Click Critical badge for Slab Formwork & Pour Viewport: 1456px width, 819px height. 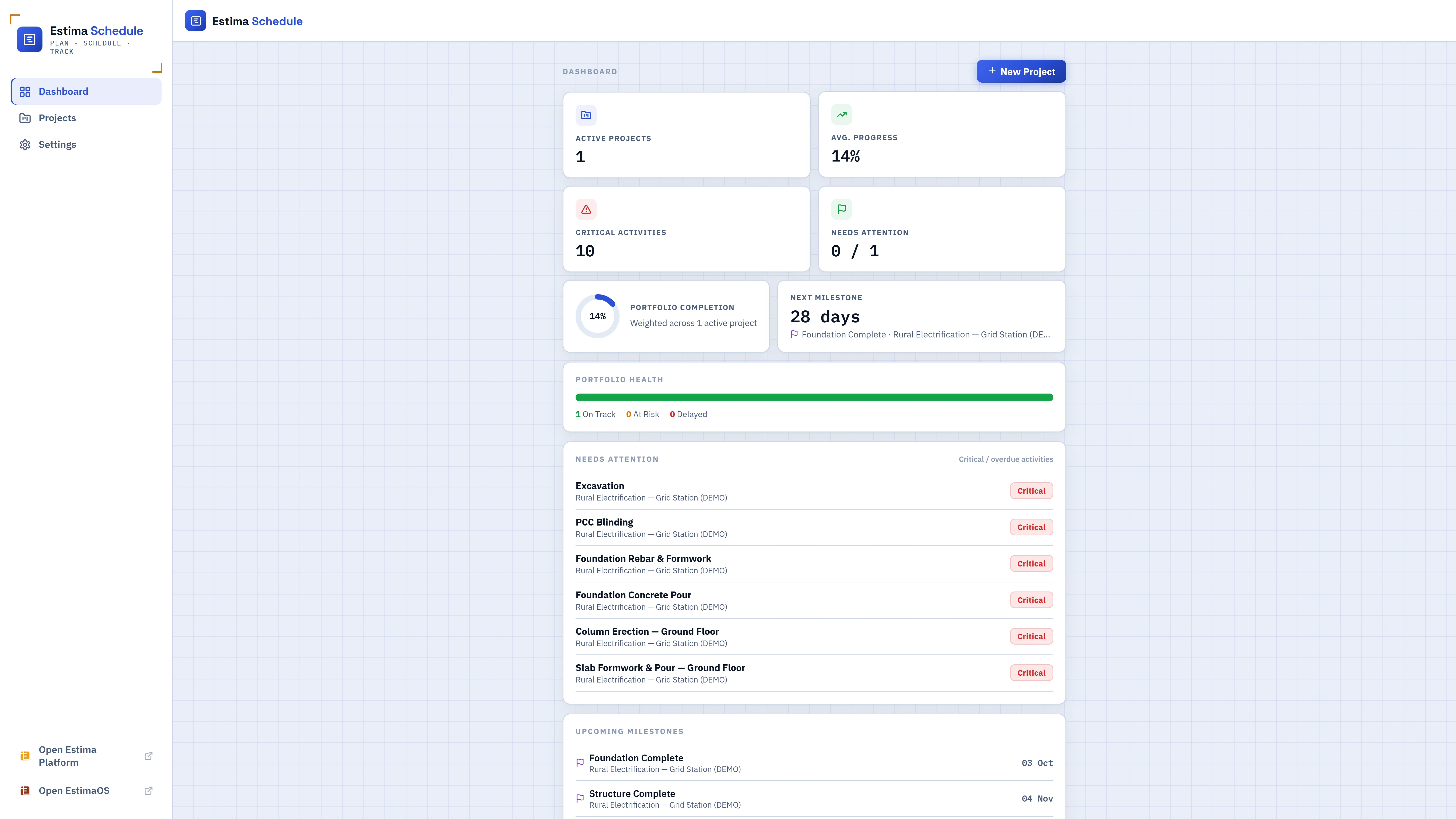tap(1032, 673)
